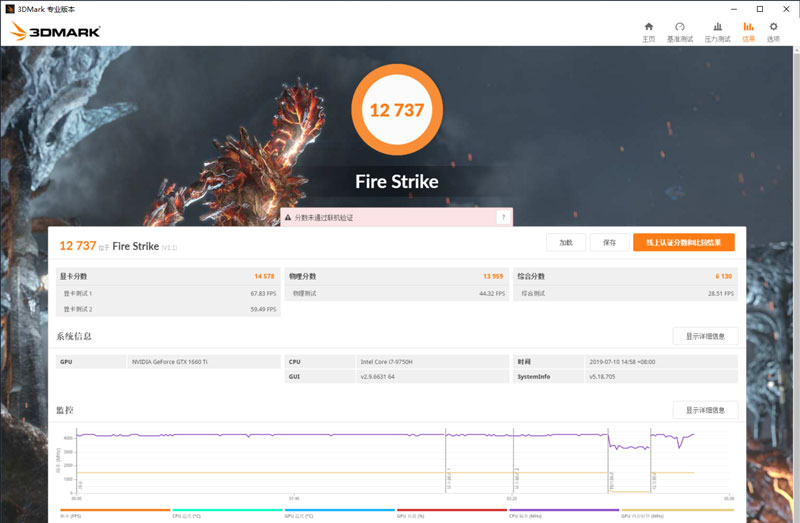Viewport: 800px width, 523px height.
Task: Click the warning triangle icon in validation banner
Action: (288, 217)
